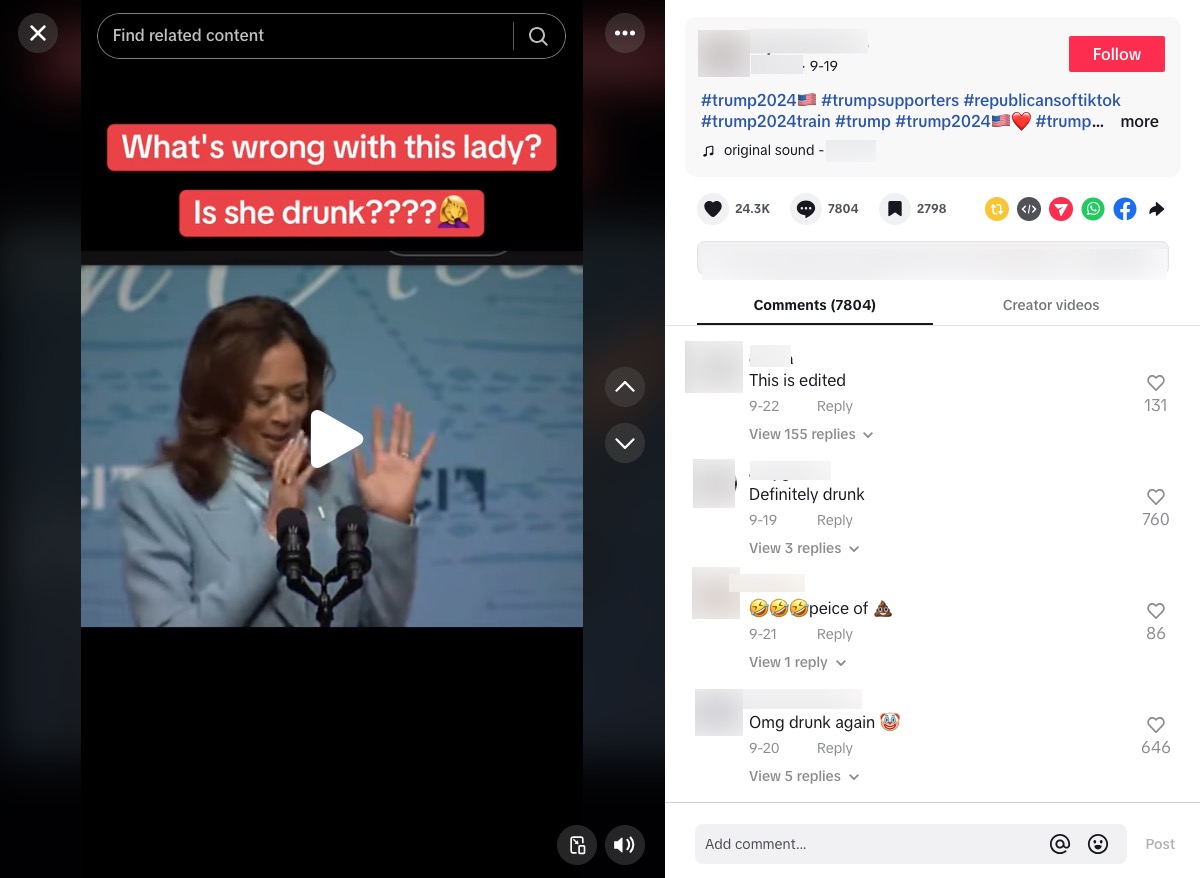Click the heart icon to like the video

tap(712, 209)
